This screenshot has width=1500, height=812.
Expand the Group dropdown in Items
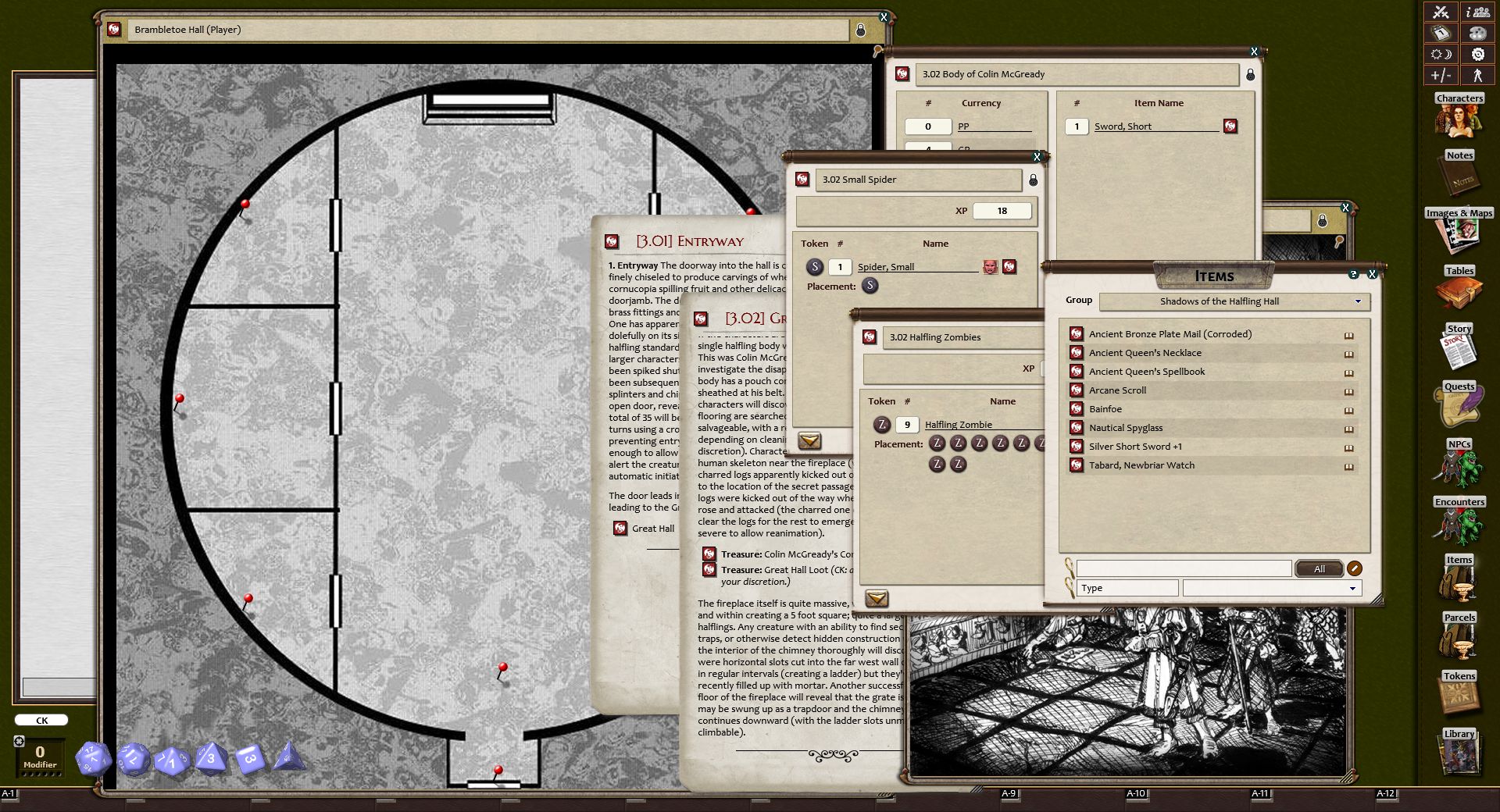tap(1357, 301)
